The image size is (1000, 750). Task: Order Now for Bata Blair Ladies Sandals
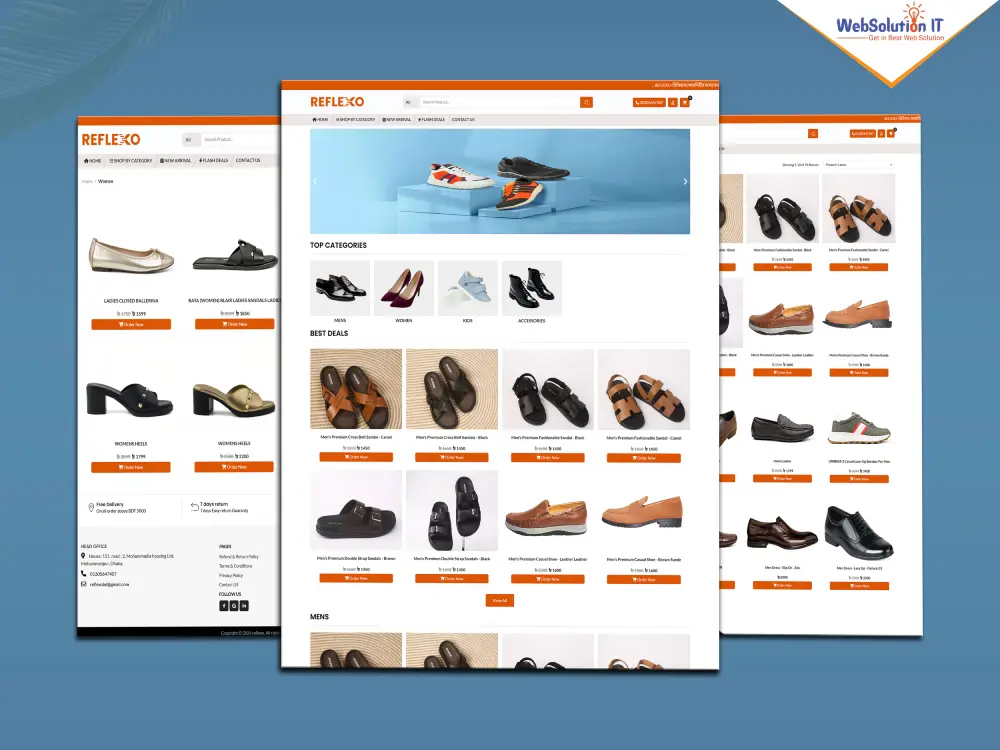tap(235, 324)
